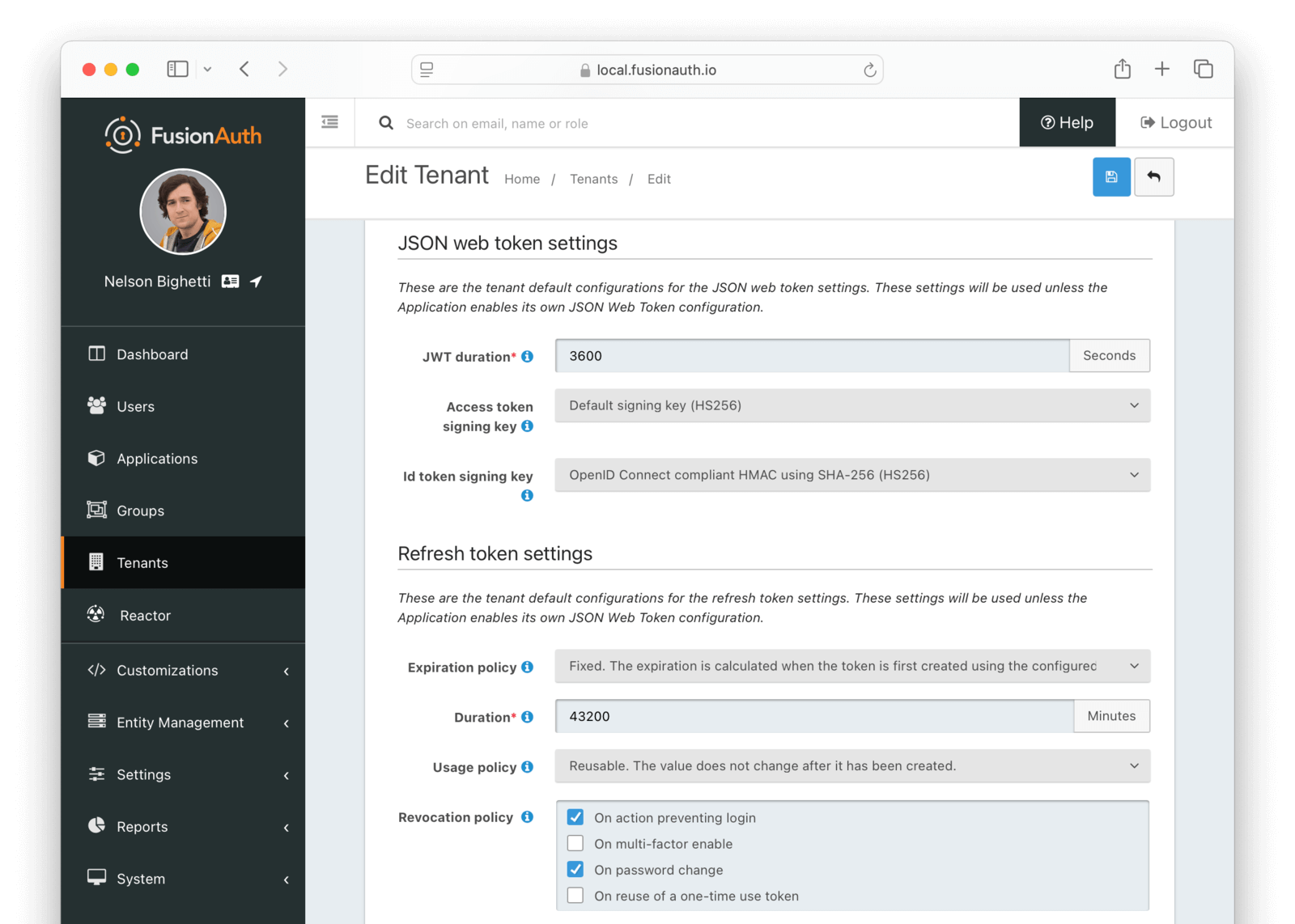Image resolution: width=1295 pixels, height=924 pixels.
Task: Save the tenant with the floppy disk icon
Action: [1111, 176]
